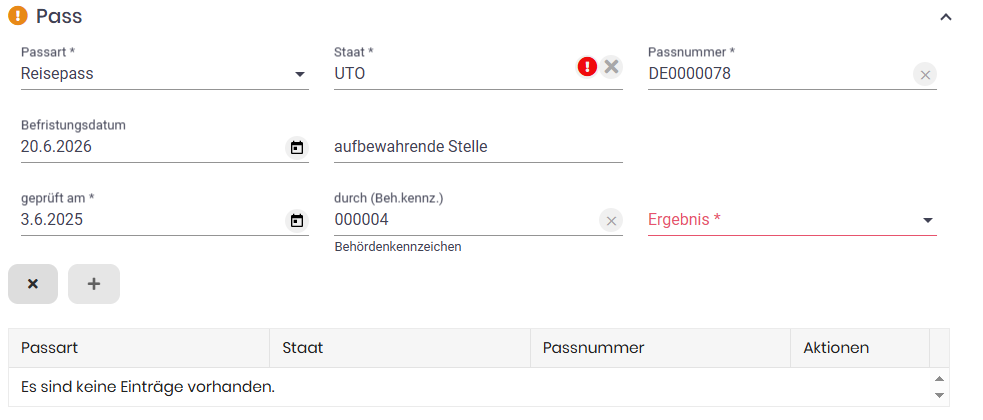Click the Befristungsdatum date field
983x420 pixels.
[x=150, y=147]
